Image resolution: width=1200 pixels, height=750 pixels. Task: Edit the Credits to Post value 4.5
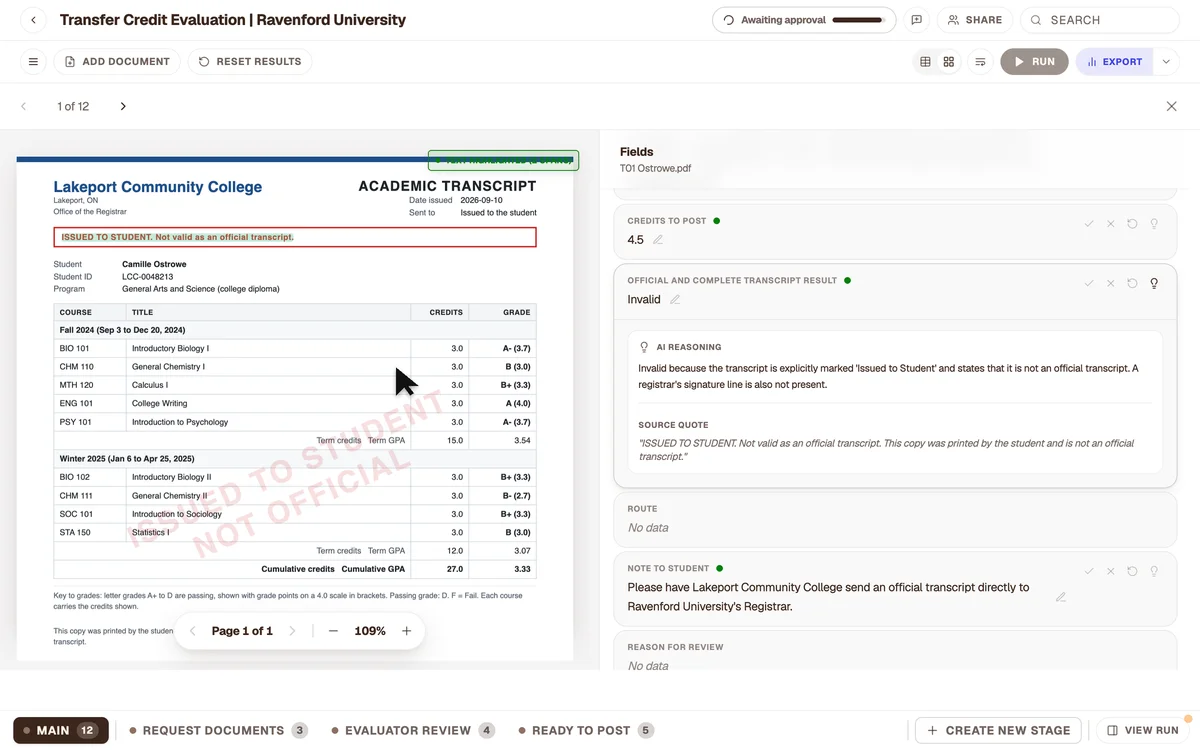[x=658, y=240]
